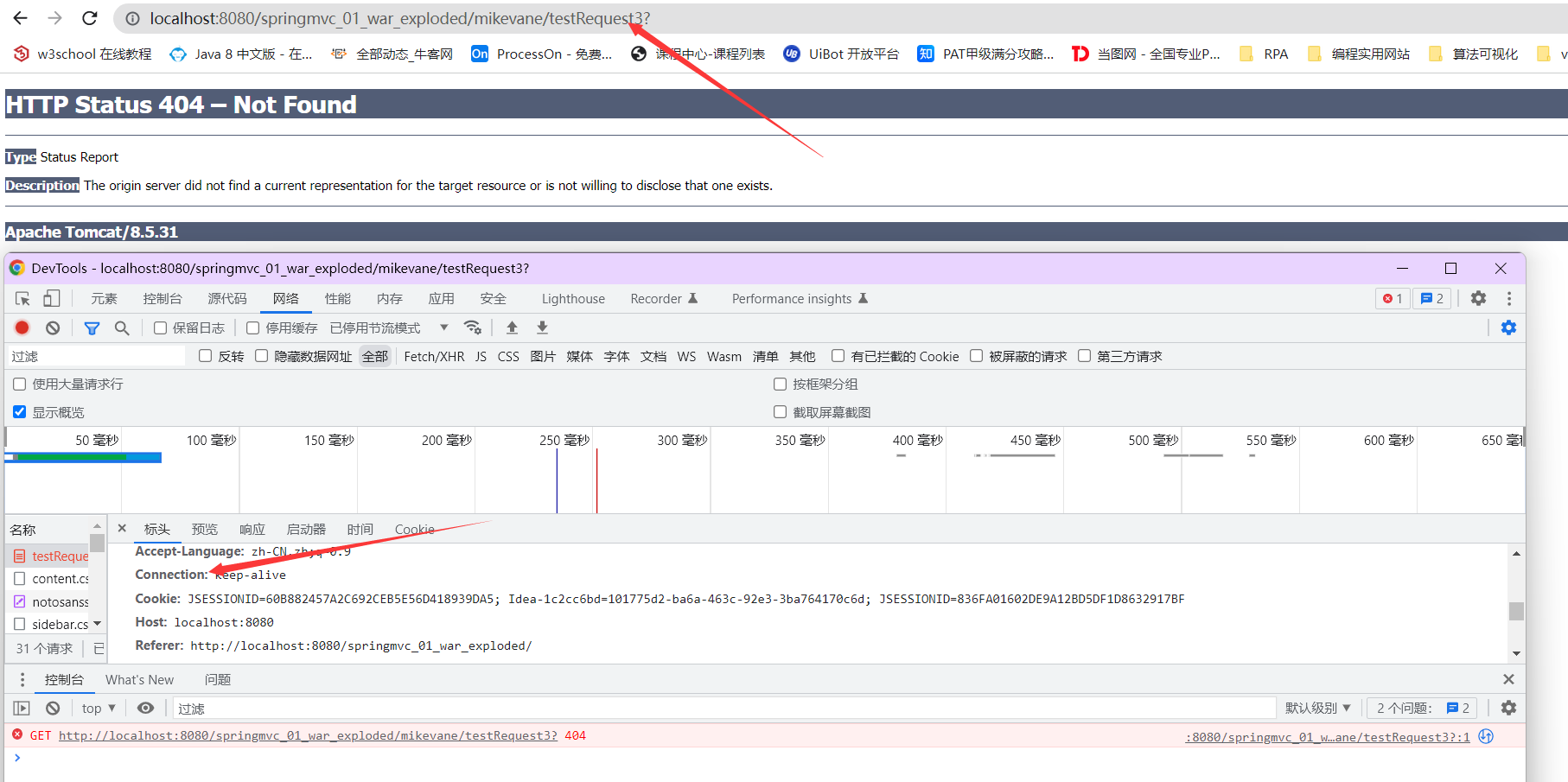Open the 已停用节流模式 throttling dropdown
Viewport: 1568px width, 782px height.
tap(389, 327)
